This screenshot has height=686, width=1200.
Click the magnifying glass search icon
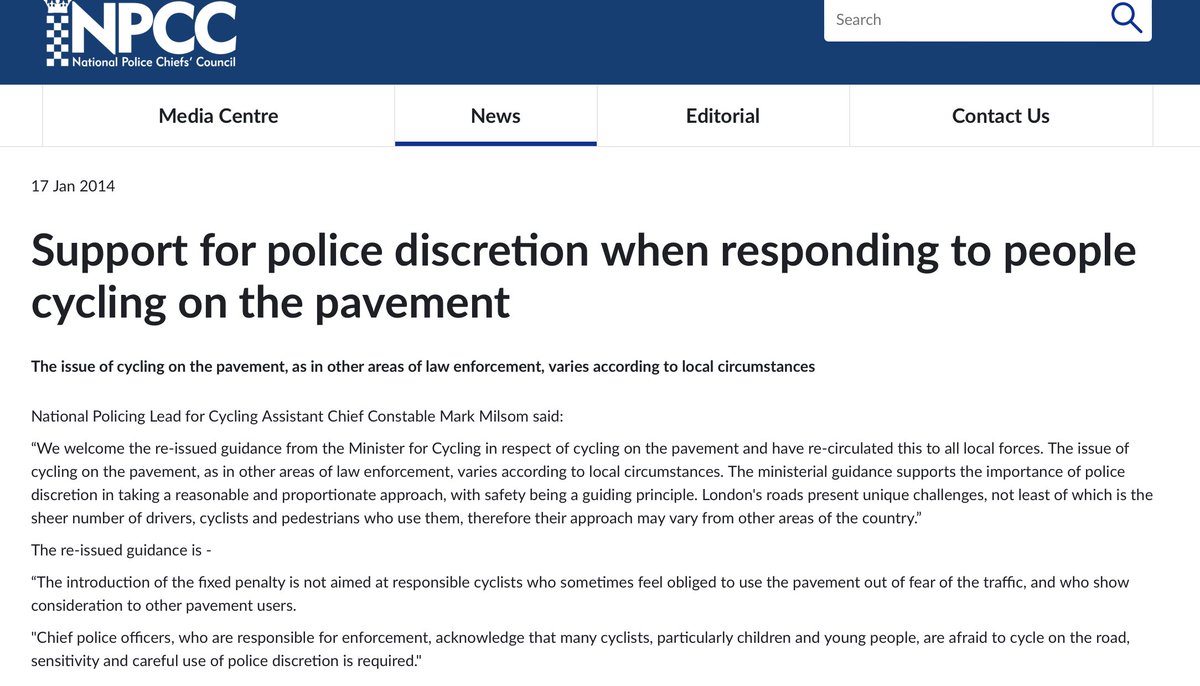point(1126,18)
